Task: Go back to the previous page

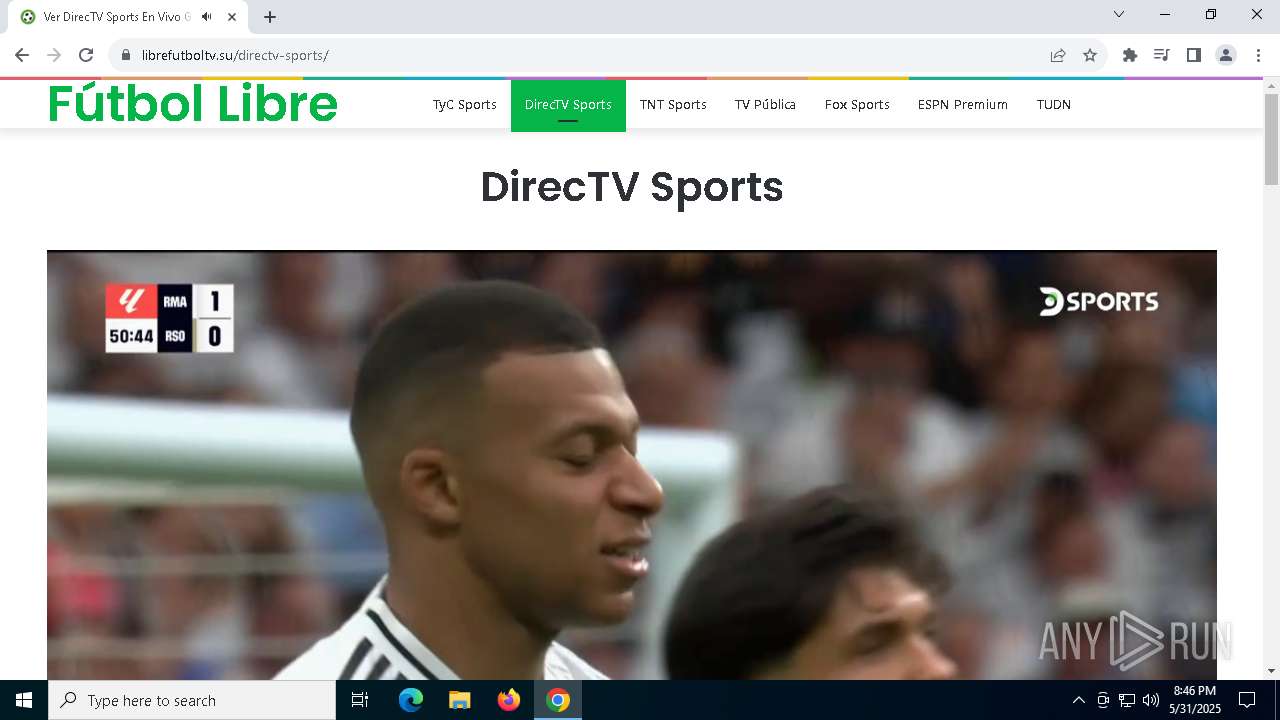Action: 22,55
